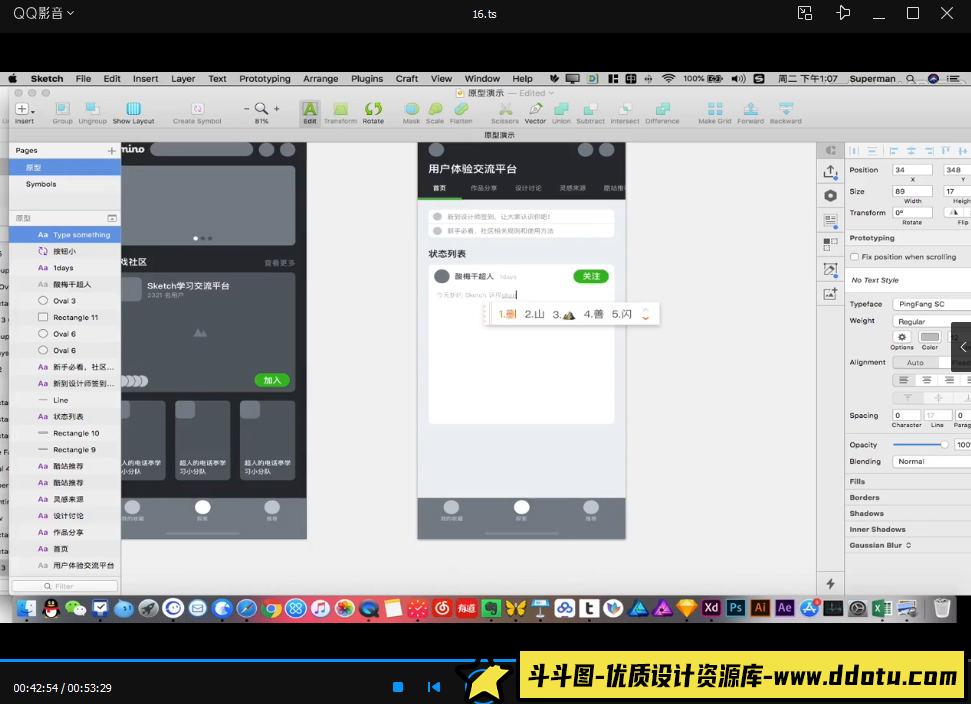Open the Arrange menu
The height and width of the screenshot is (704, 971).
(x=320, y=79)
